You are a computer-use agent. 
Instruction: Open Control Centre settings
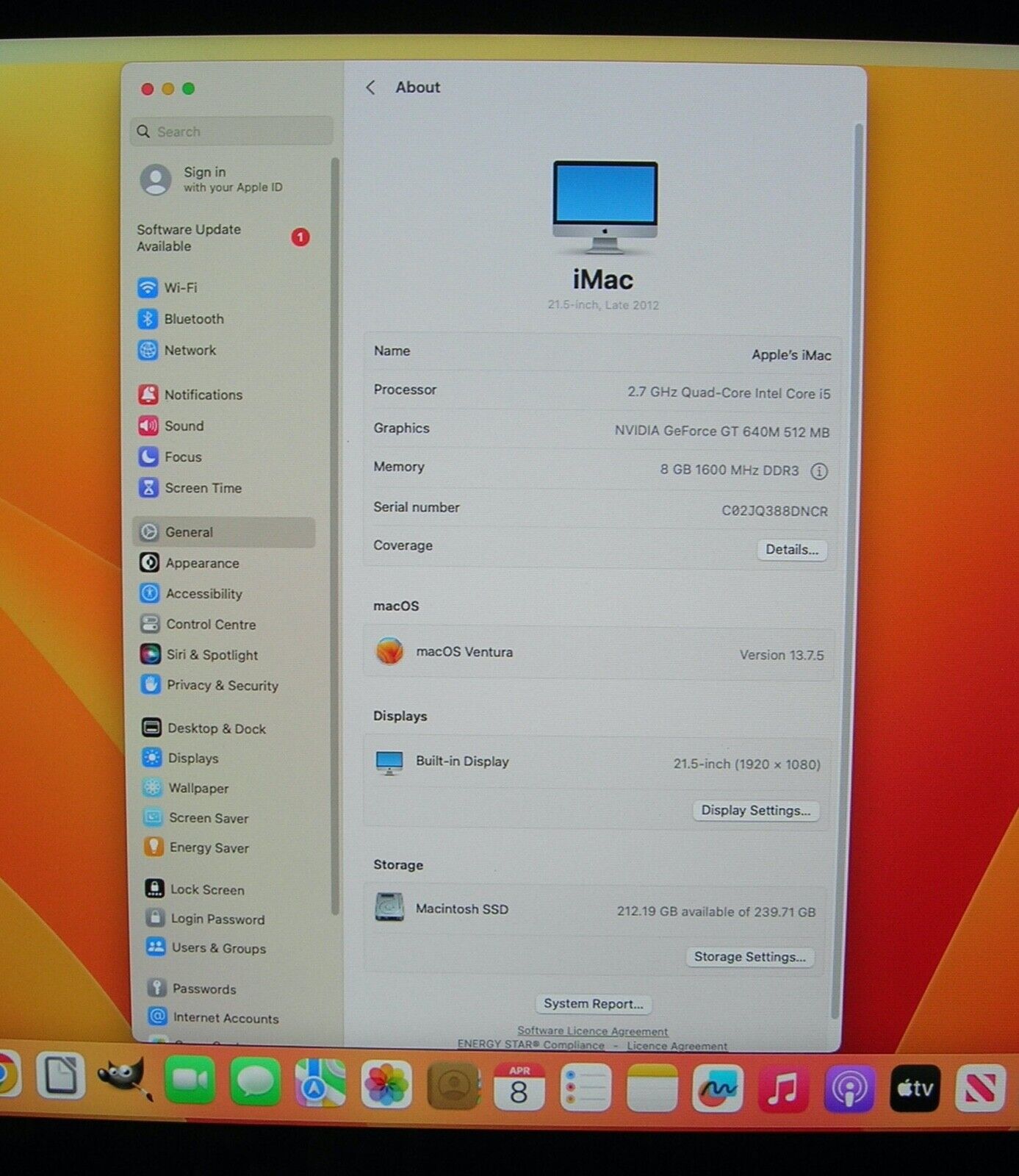198,625
